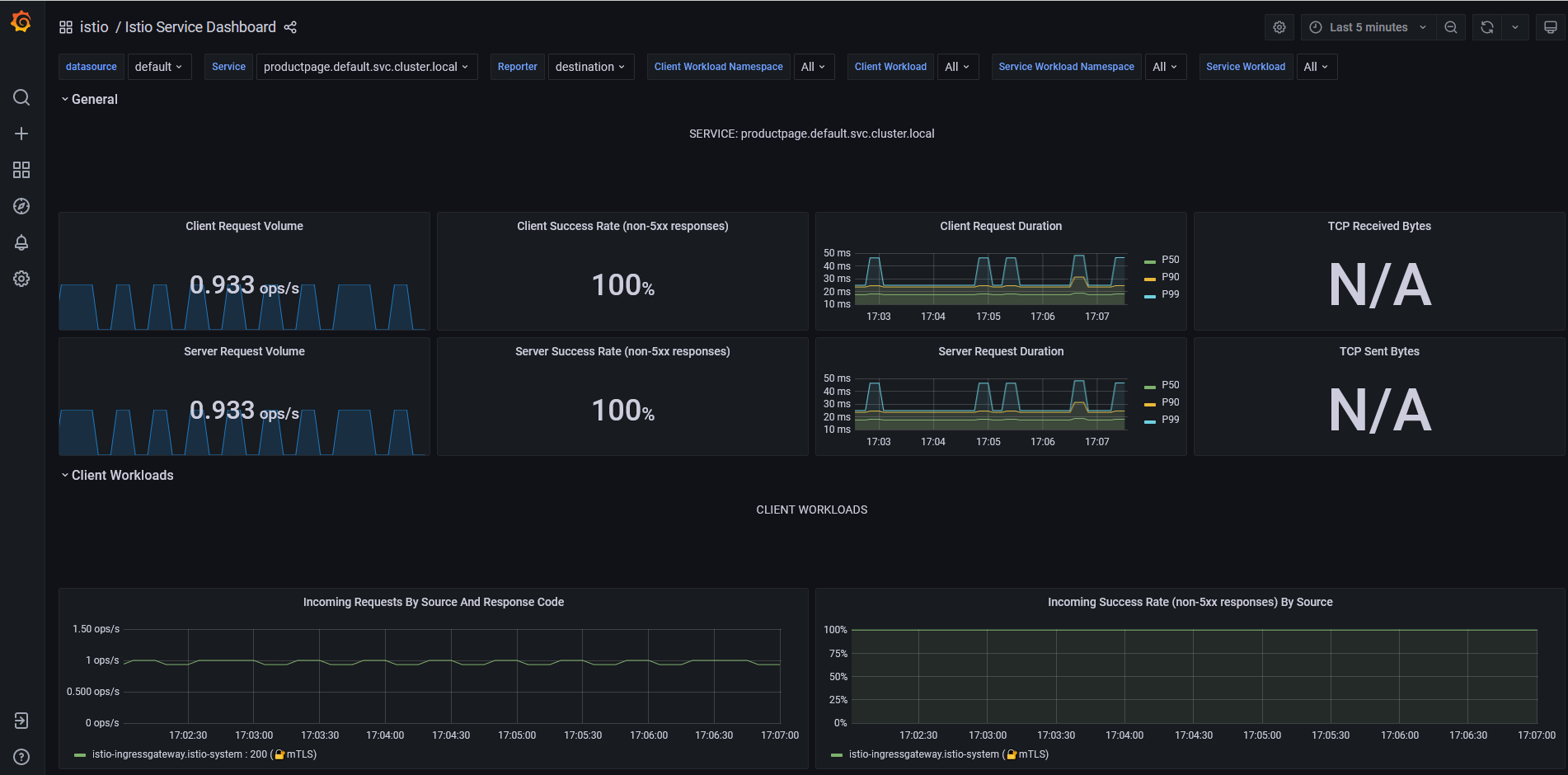Open the Alerting bell icon
This screenshot has width=1568, height=775.
tap(21, 242)
